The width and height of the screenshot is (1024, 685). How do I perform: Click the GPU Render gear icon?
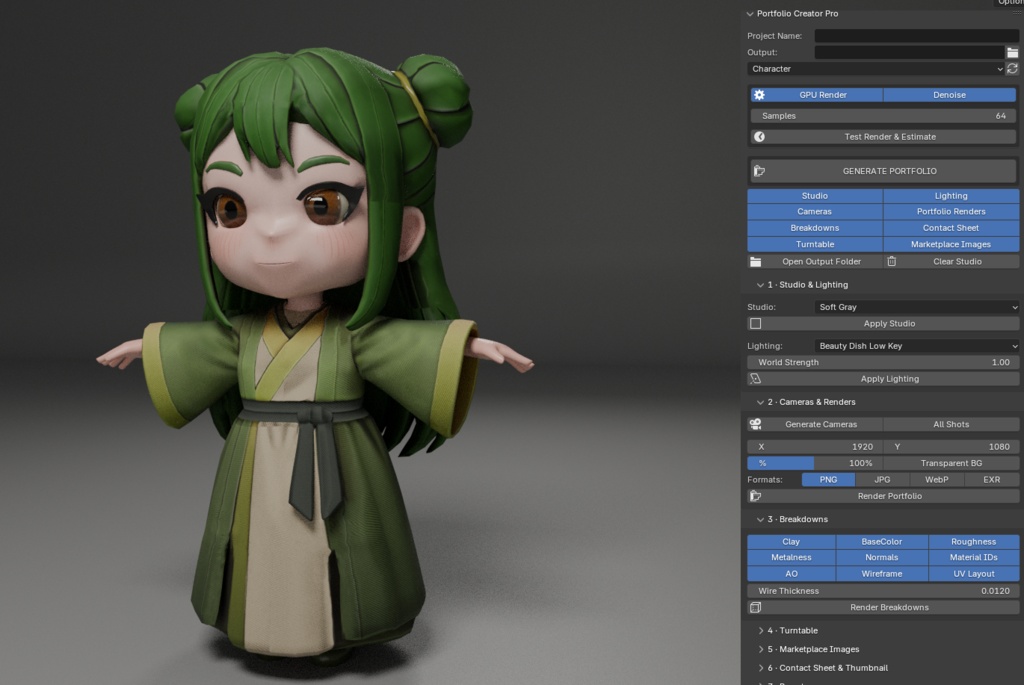point(759,95)
